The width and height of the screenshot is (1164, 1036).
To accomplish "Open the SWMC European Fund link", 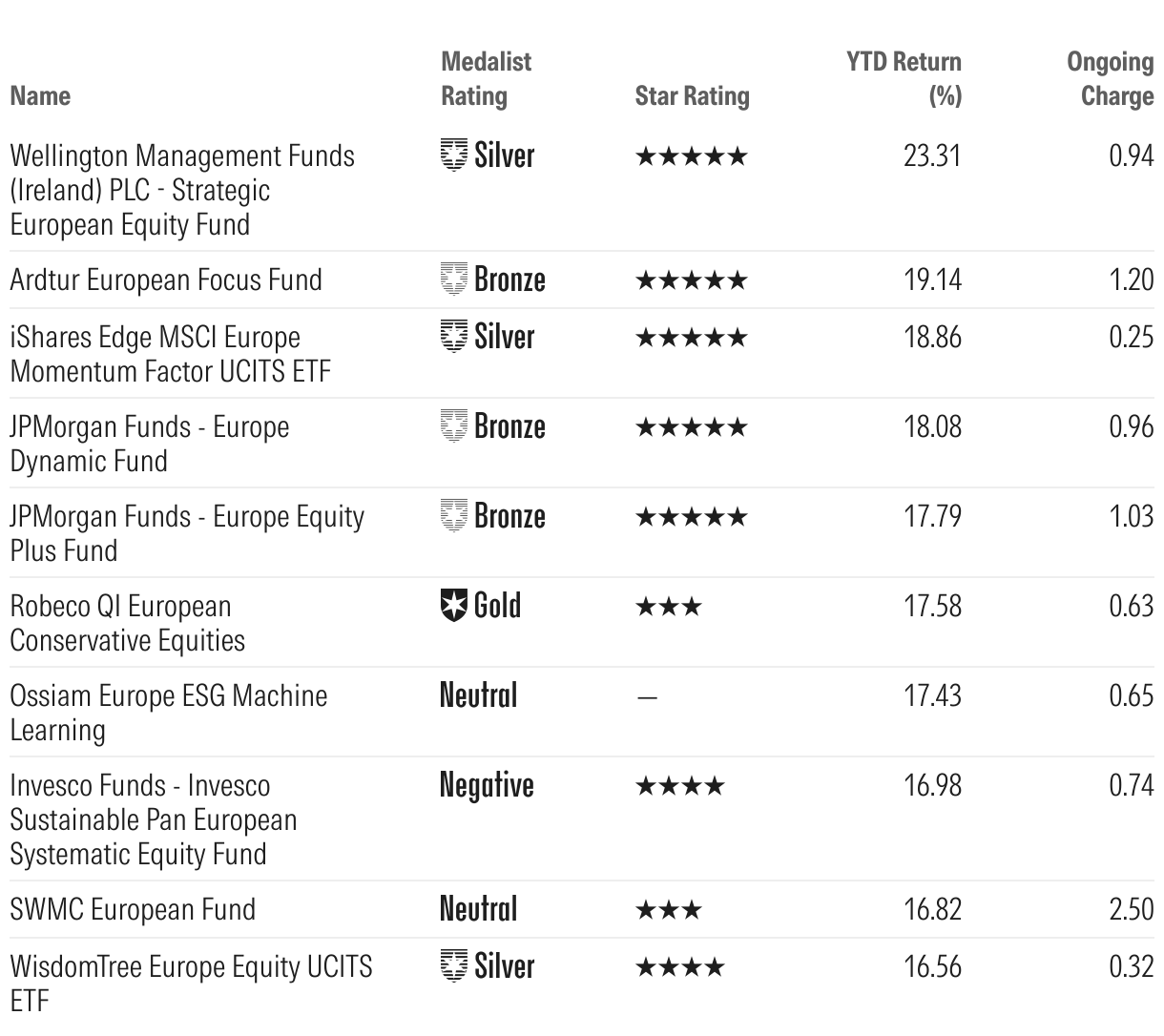I will (x=133, y=909).
